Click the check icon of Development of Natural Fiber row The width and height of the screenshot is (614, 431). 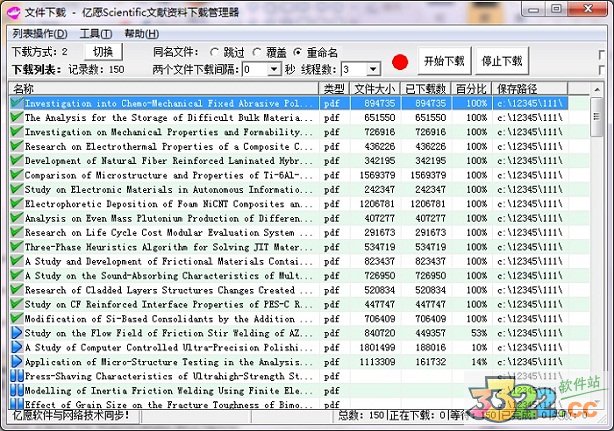[x=17, y=160]
